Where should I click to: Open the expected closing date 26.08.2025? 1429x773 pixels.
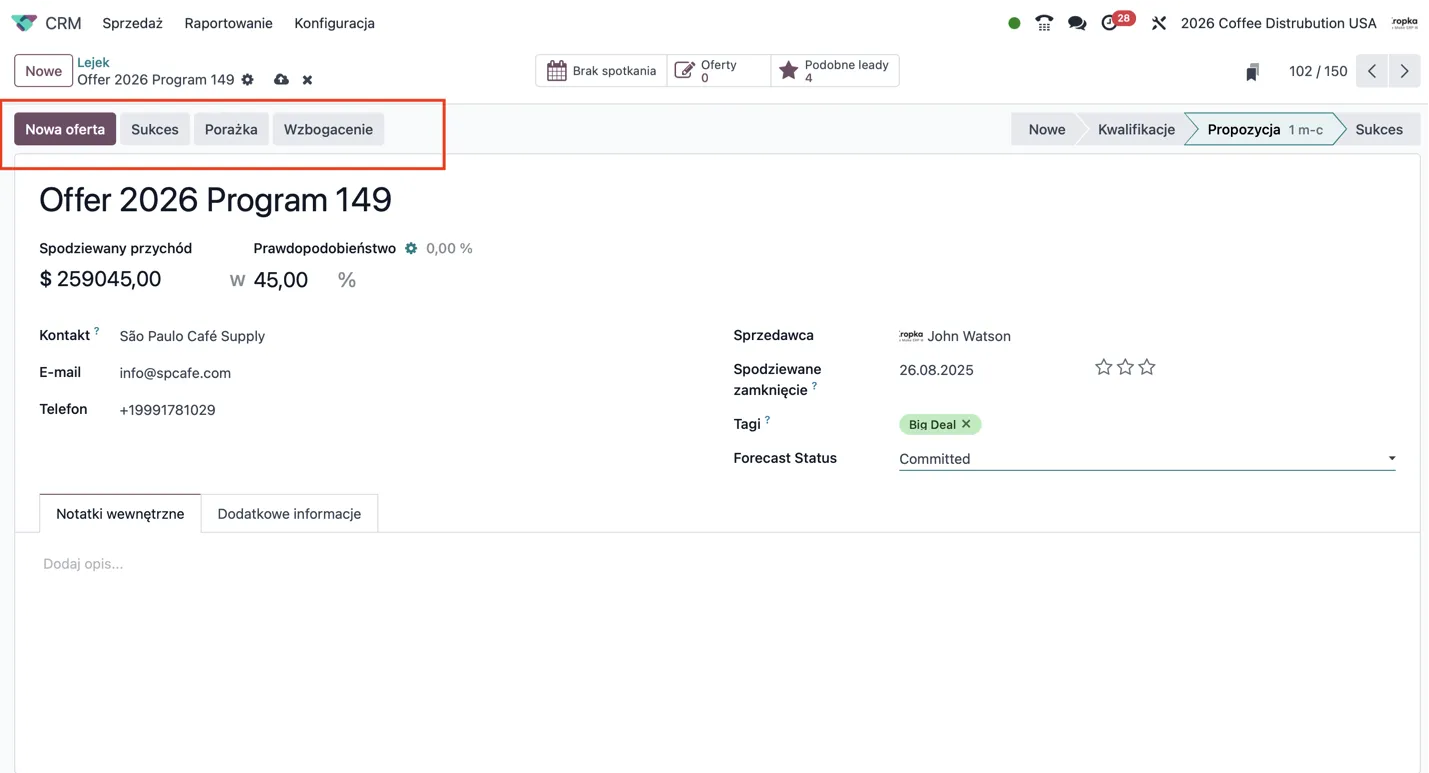(x=936, y=370)
